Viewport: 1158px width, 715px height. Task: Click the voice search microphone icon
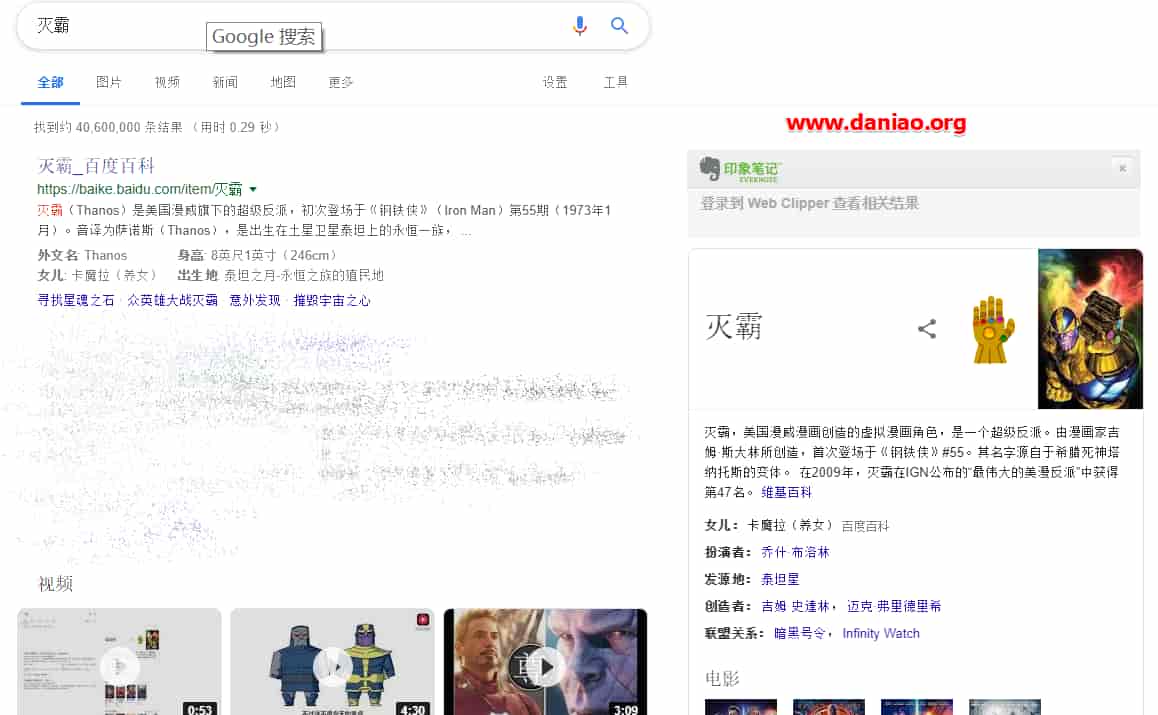(x=580, y=26)
